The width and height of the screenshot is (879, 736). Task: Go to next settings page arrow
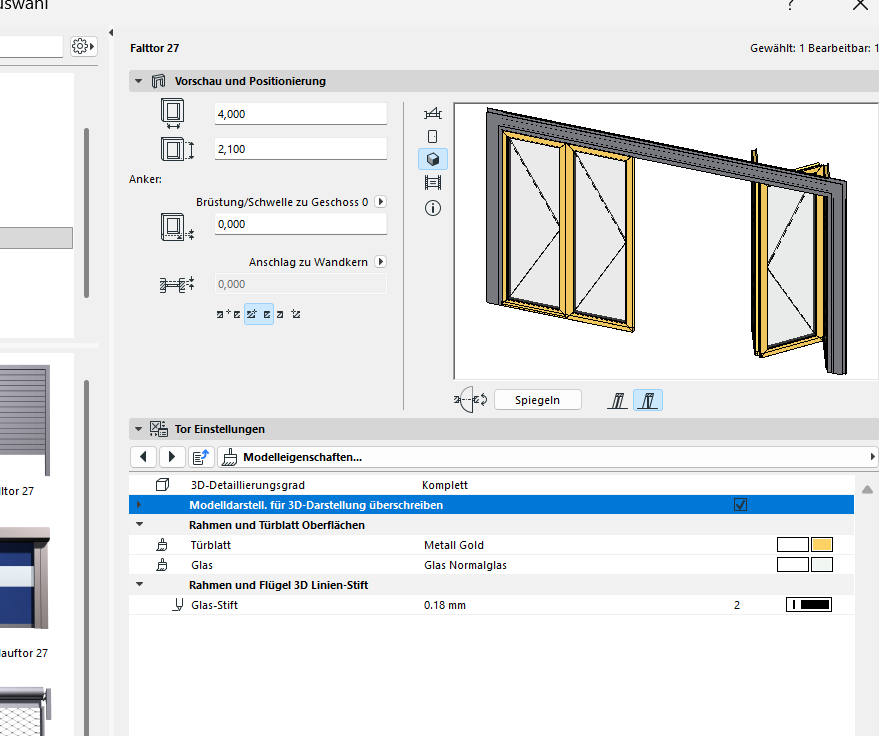tap(172, 457)
